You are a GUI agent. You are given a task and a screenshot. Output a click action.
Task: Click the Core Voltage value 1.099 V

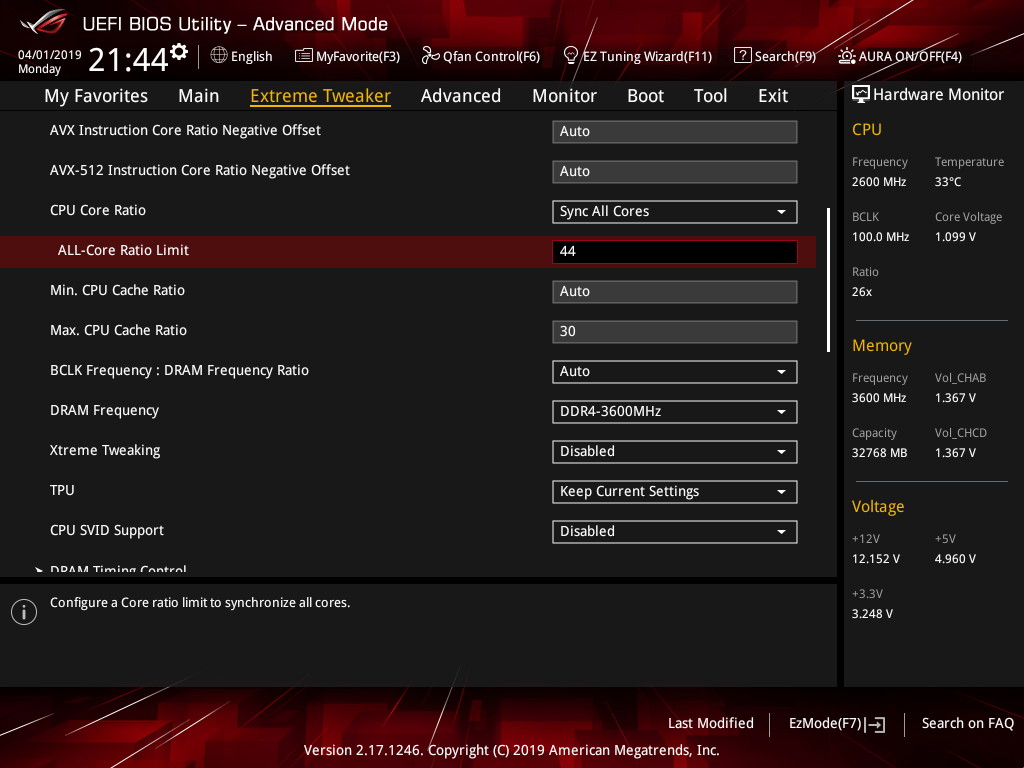tap(955, 236)
